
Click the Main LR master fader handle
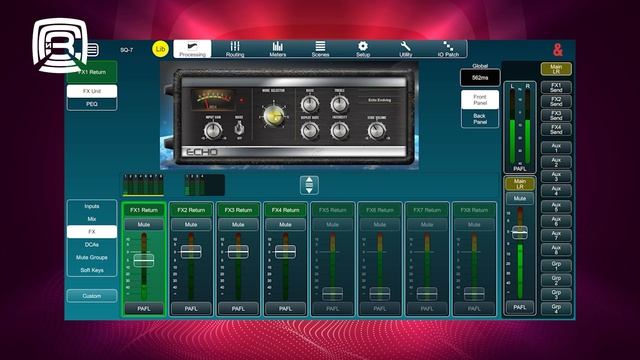pyautogui.click(x=520, y=232)
